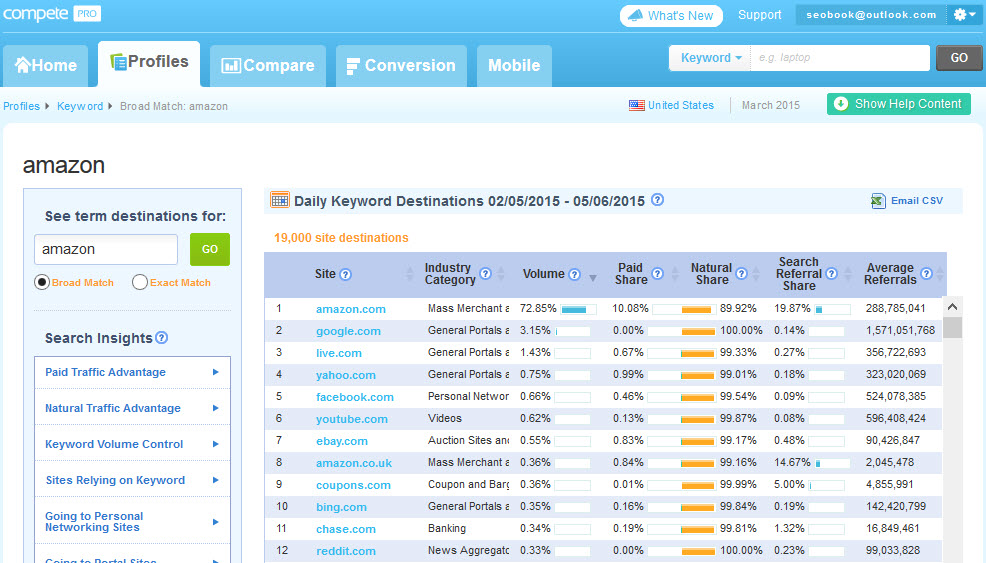Viewport: 986px width, 563px height.
Task: Switch to the Mobile tab
Action: [514, 65]
